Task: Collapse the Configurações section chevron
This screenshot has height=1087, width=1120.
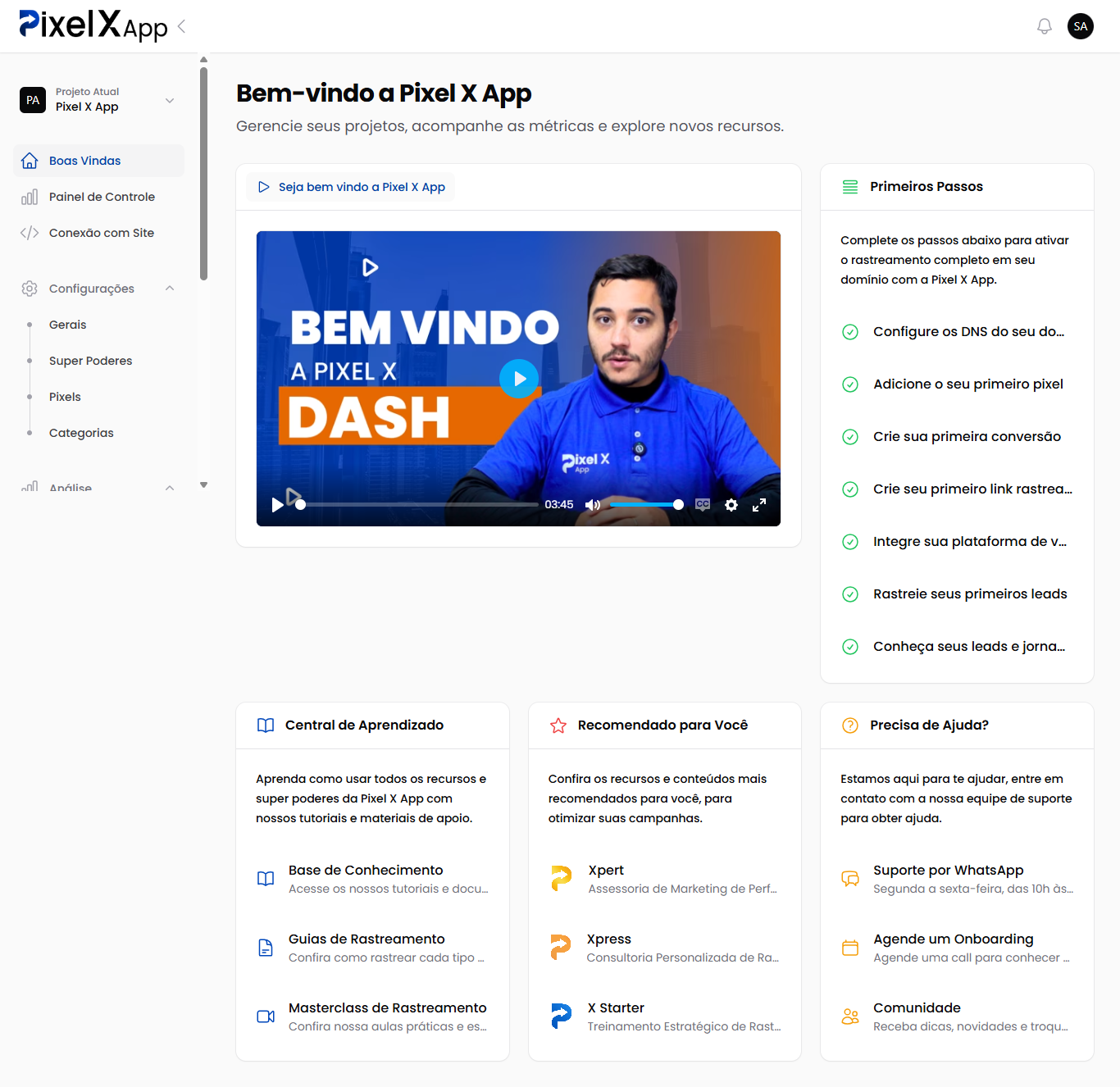Action: point(170,289)
